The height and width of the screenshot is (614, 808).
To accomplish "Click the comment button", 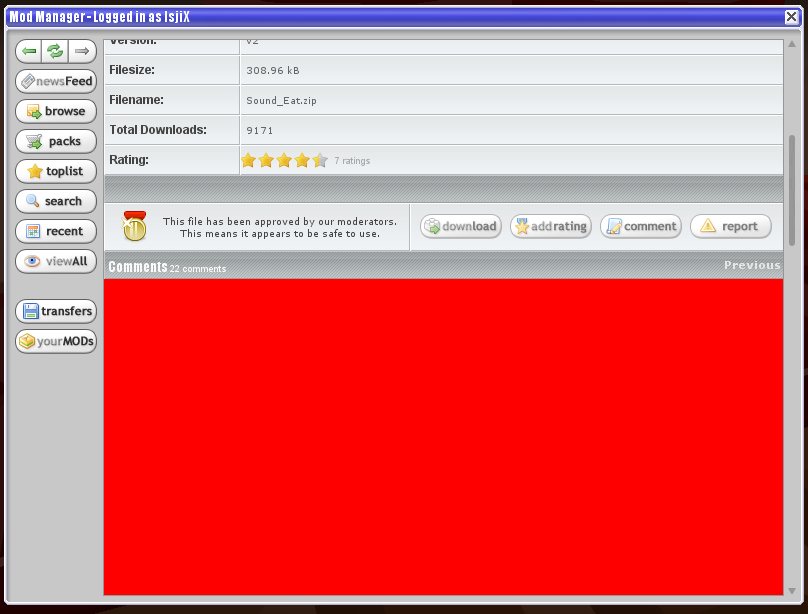I will [641, 226].
